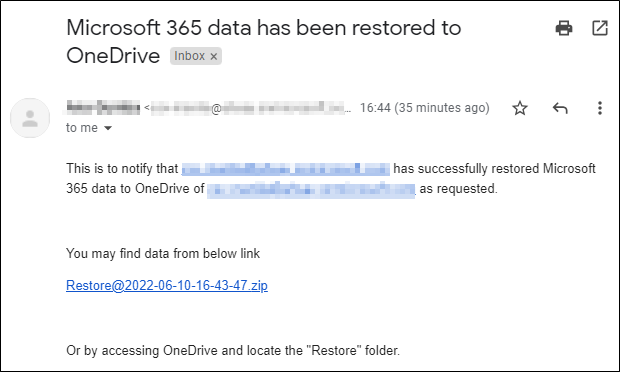Click the blurred link after "notify that"
Viewport: 620px width, 372px height.
pos(285,169)
